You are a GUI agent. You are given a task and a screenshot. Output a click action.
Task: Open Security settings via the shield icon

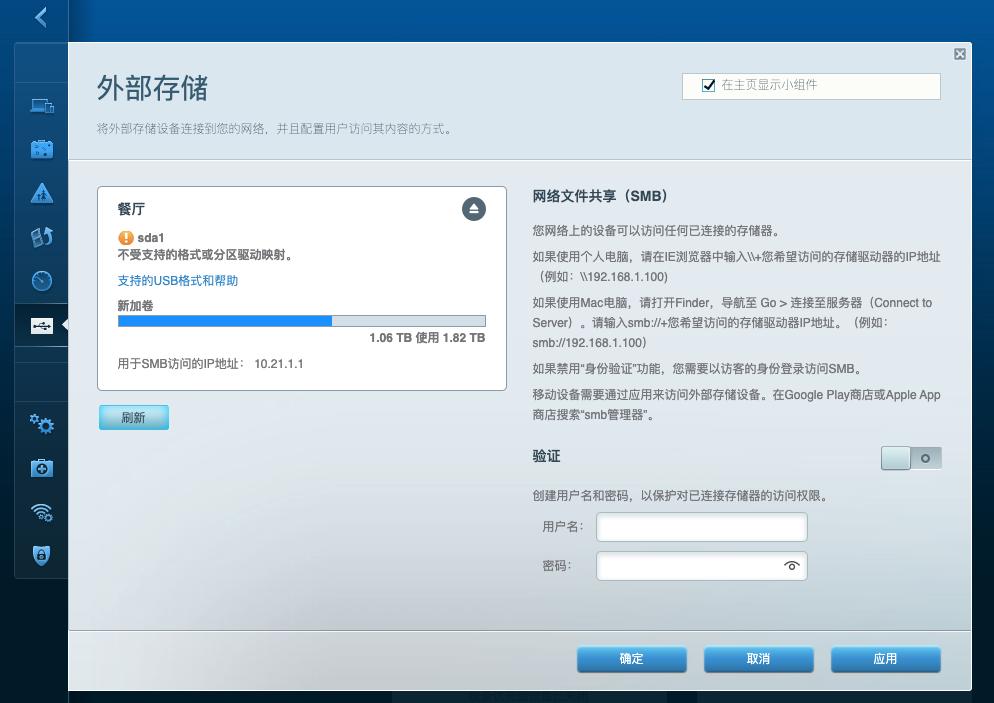[41, 555]
